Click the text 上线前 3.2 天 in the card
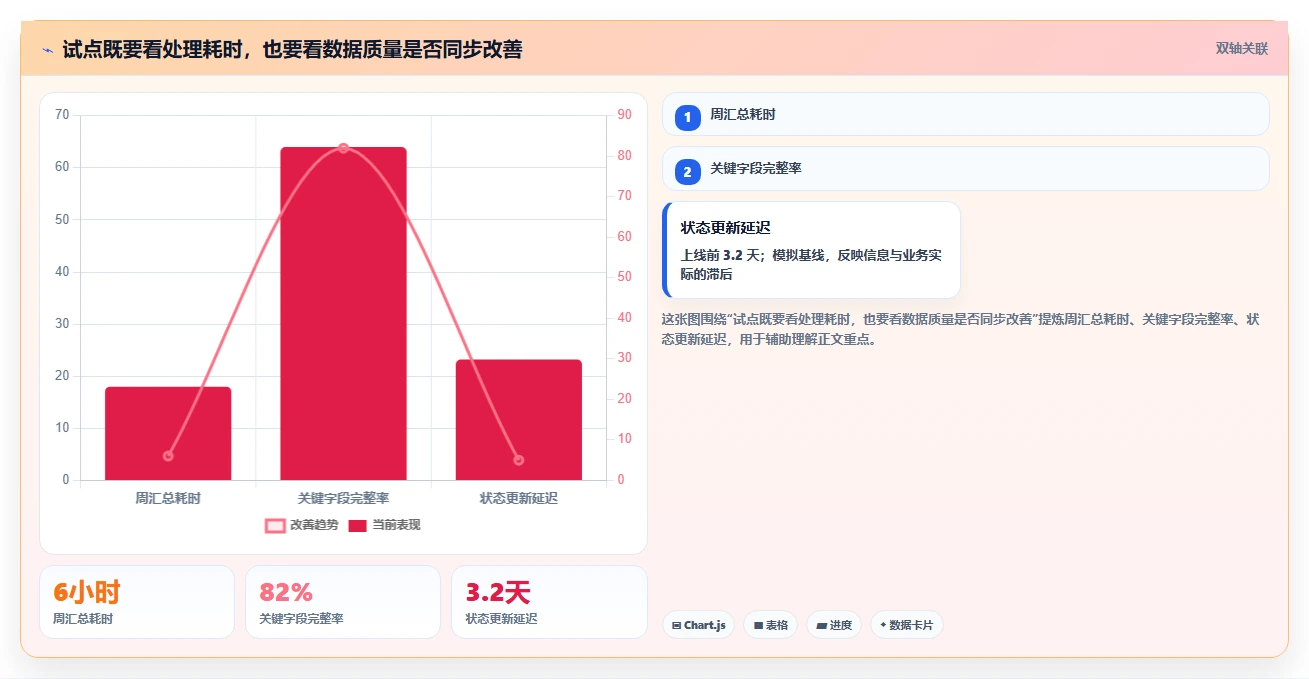This screenshot has width=1309, height=679. [721, 255]
